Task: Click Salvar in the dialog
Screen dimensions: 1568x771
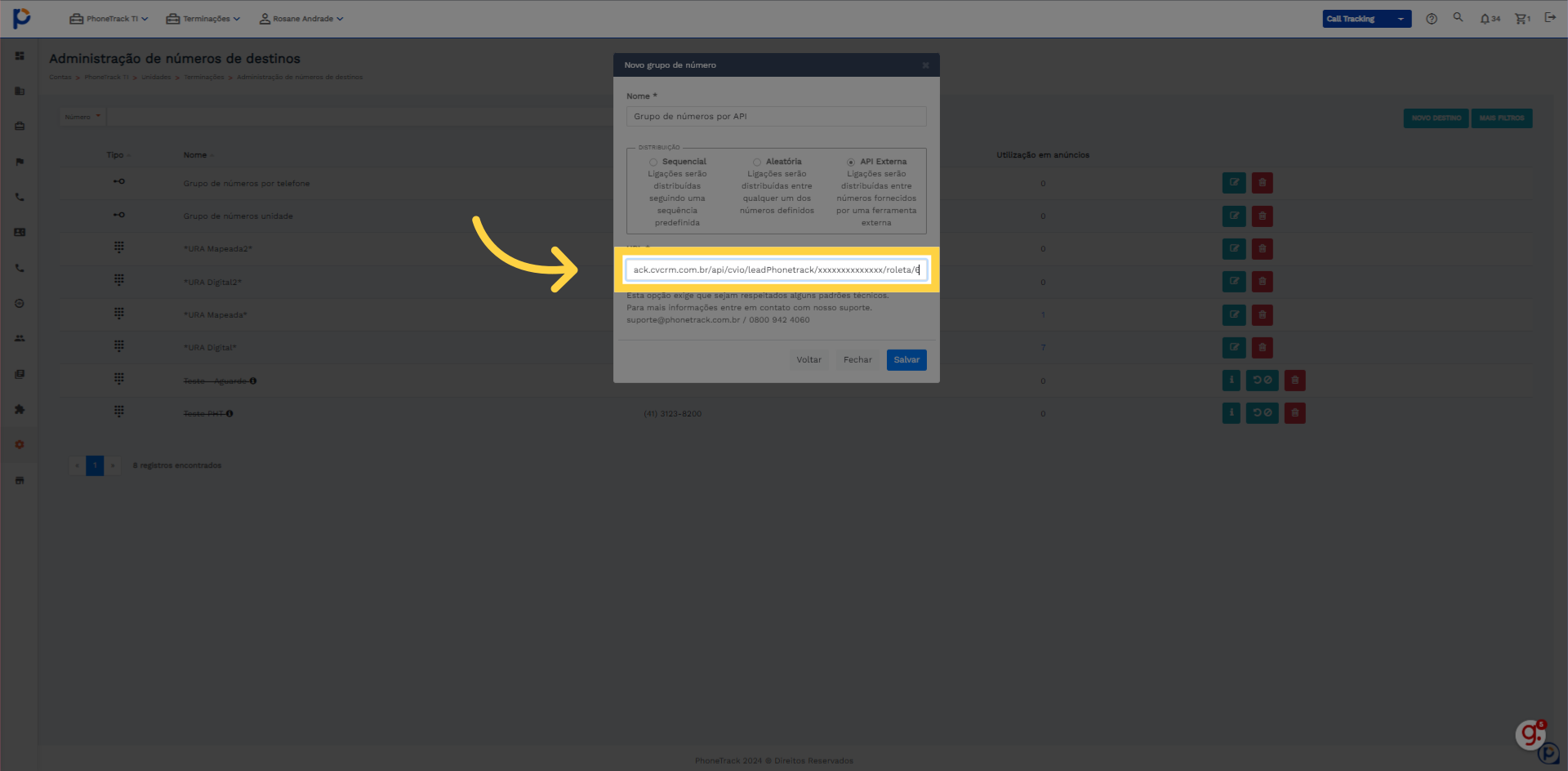Action: (906, 360)
